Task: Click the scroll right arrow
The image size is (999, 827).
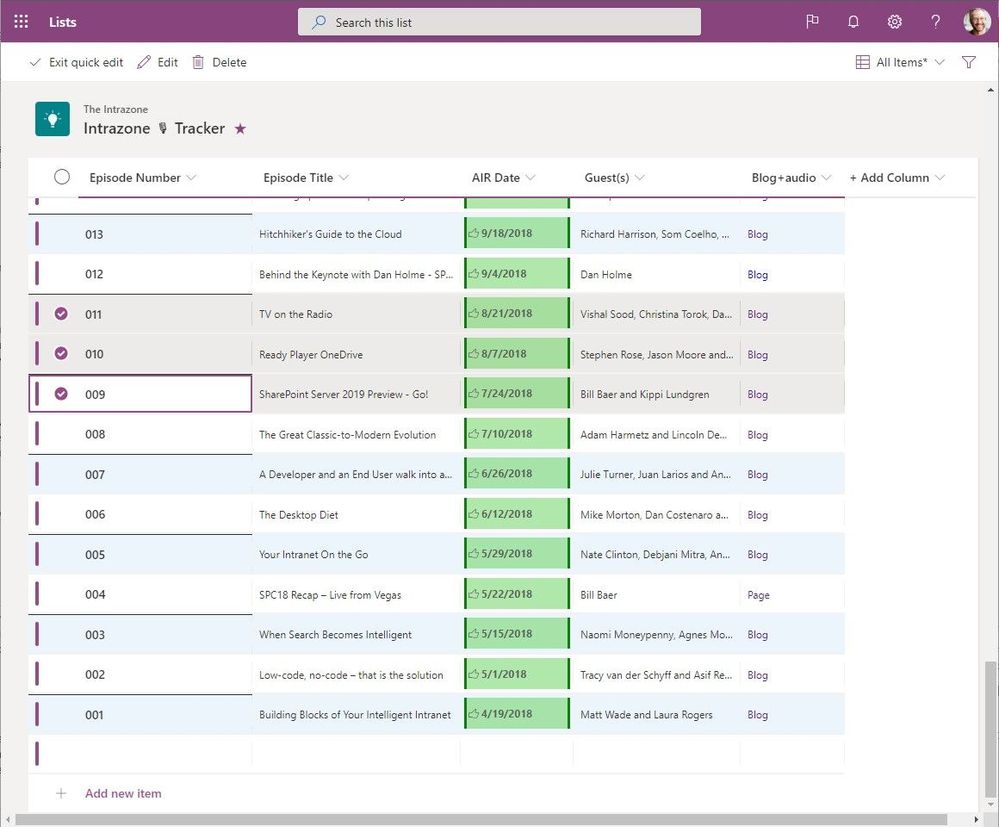Action: (976, 819)
